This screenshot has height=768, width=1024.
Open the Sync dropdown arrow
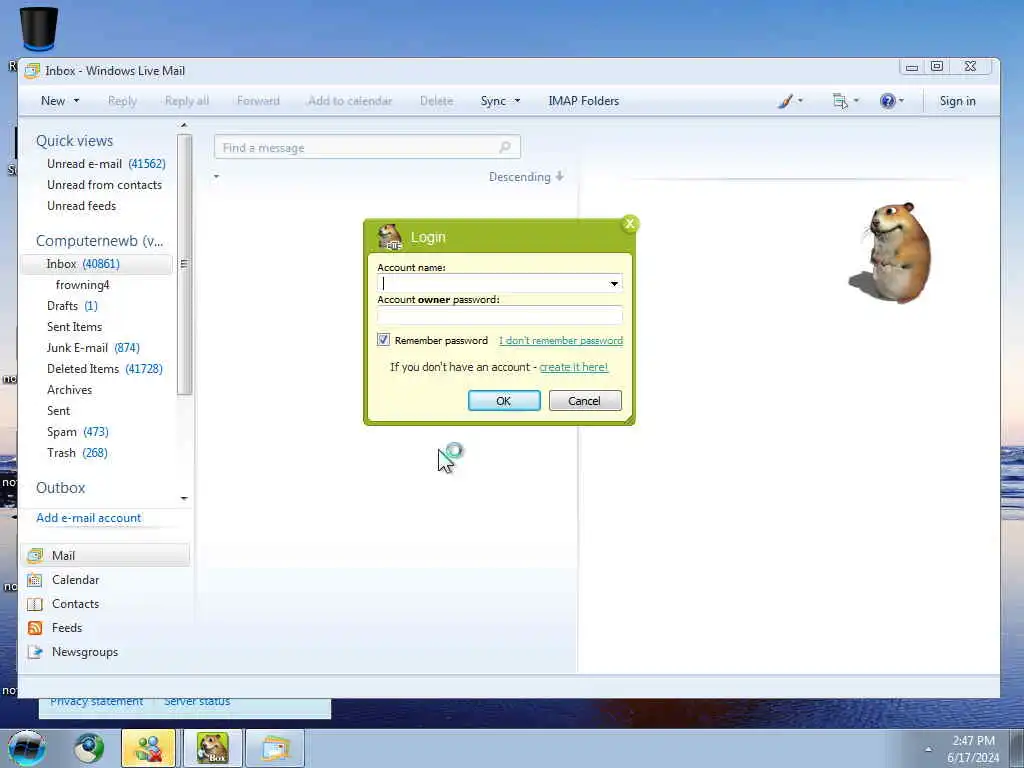517,101
